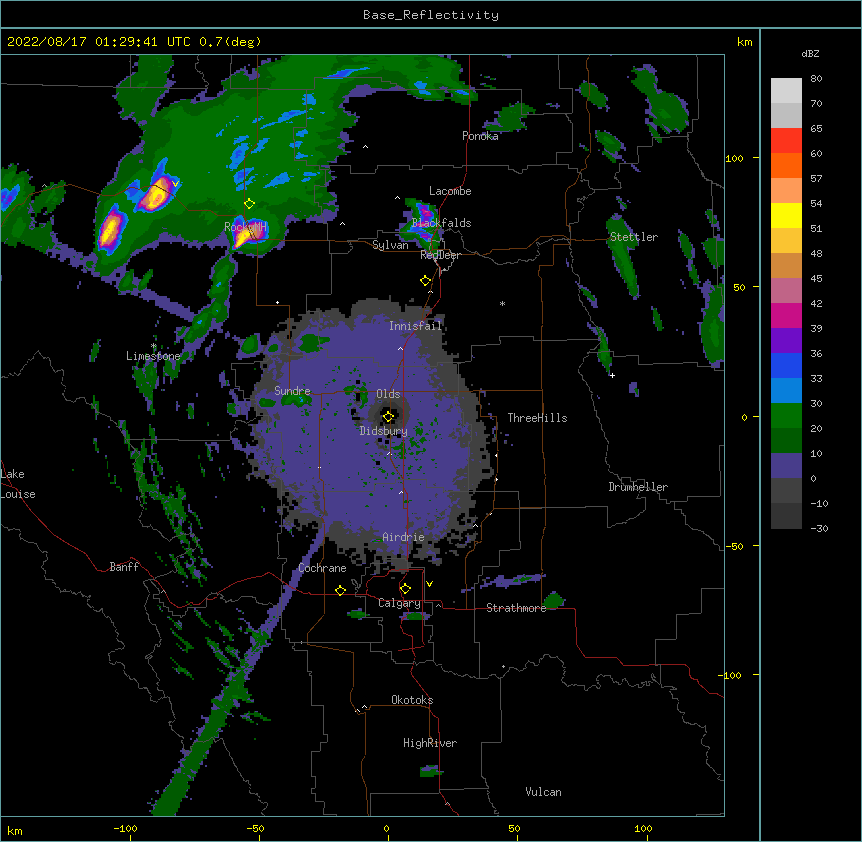Click the dBZ legend heading
862x842 pixels.
pyautogui.click(x=810, y=54)
